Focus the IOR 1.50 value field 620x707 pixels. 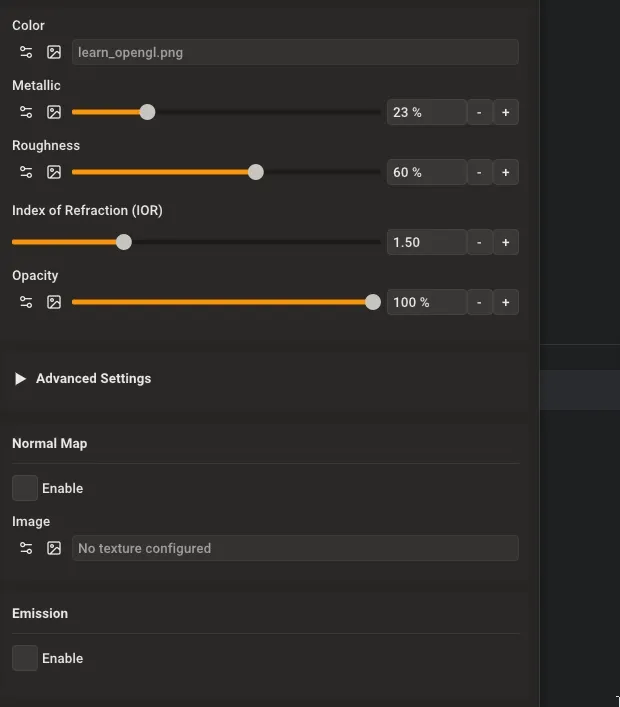click(427, 242)
